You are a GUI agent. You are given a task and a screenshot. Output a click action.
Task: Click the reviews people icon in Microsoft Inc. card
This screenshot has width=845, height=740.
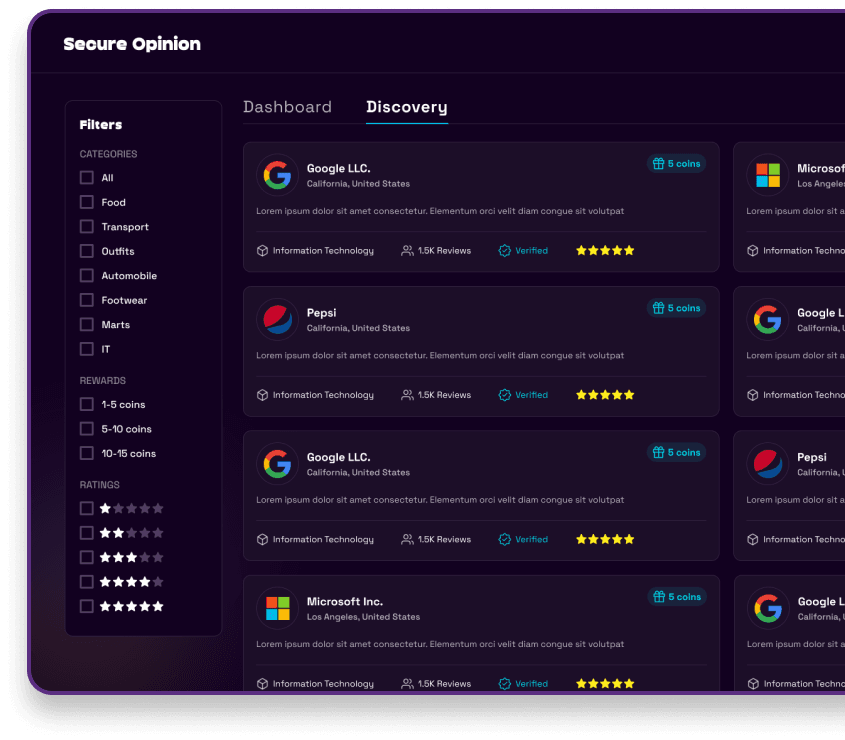pos(407,684)
